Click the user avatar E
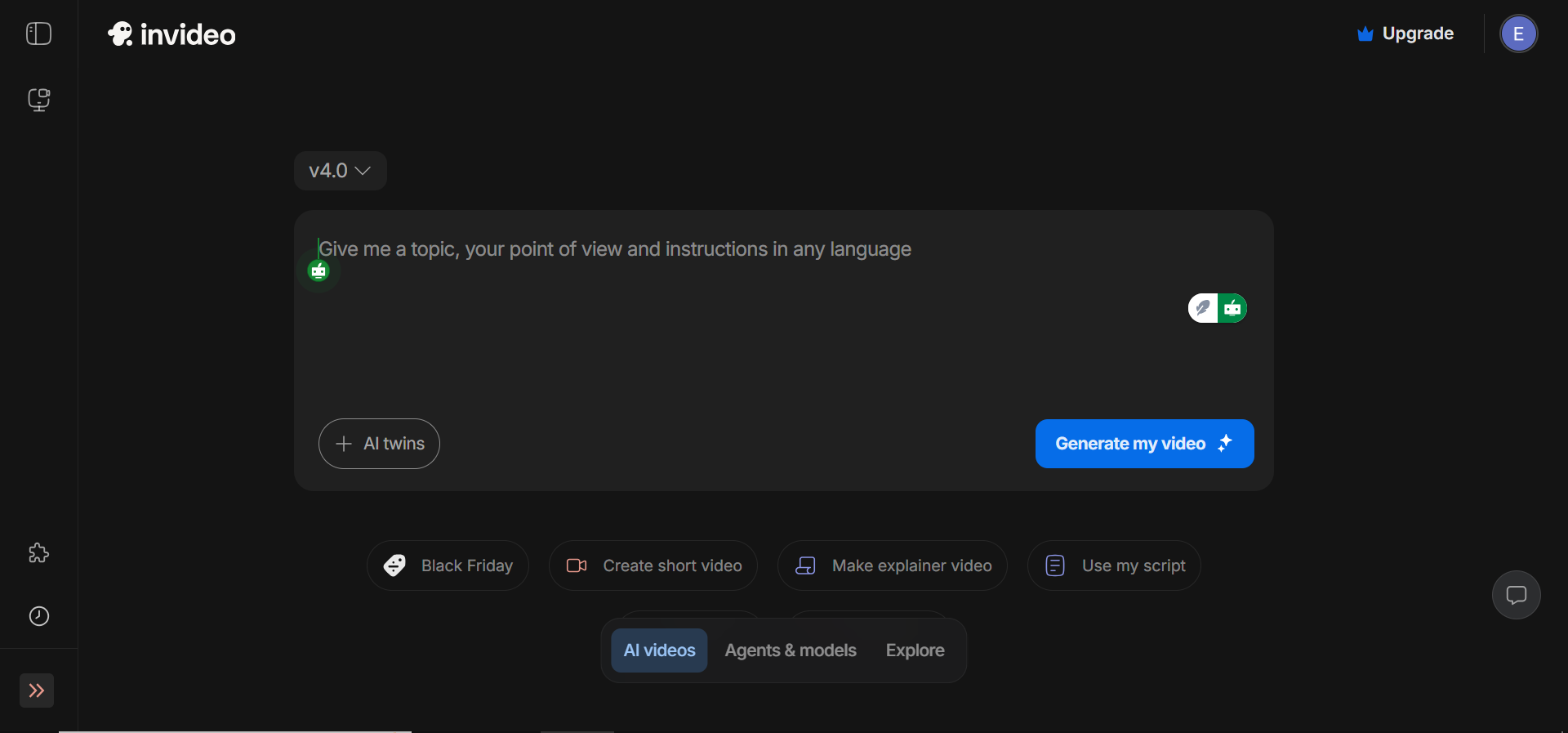The width and height of the screenshot is (1568, 733). (1518, 34)
